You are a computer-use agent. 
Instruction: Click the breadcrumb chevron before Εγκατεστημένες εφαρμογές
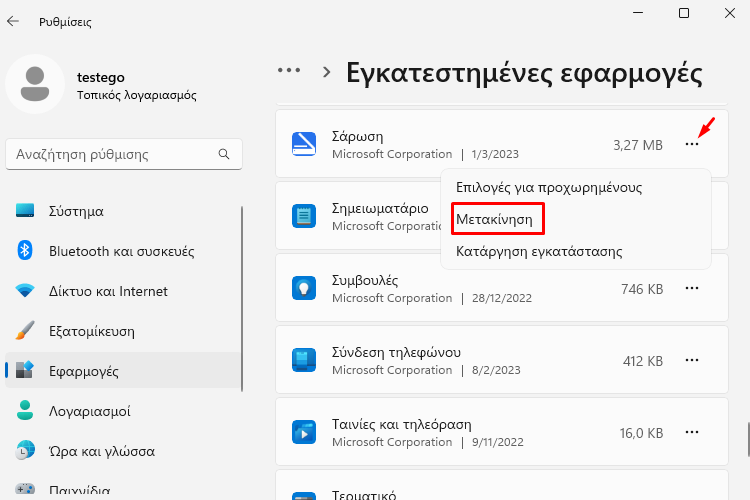click(x=327, y=72)
